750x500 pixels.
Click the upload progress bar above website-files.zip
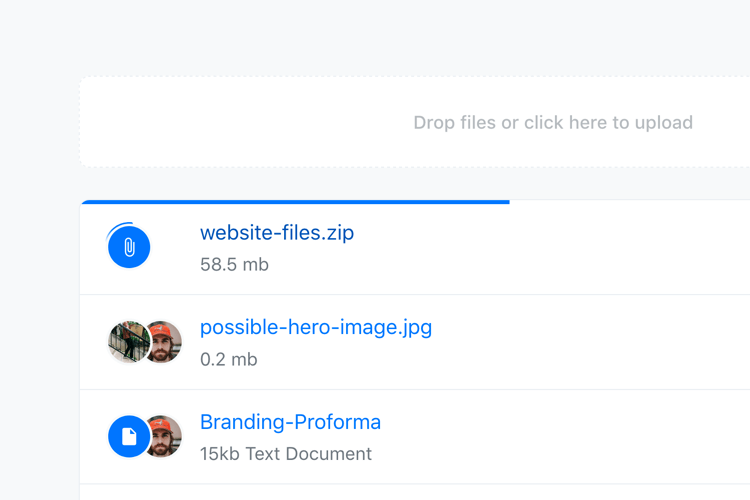pos(295,202)
